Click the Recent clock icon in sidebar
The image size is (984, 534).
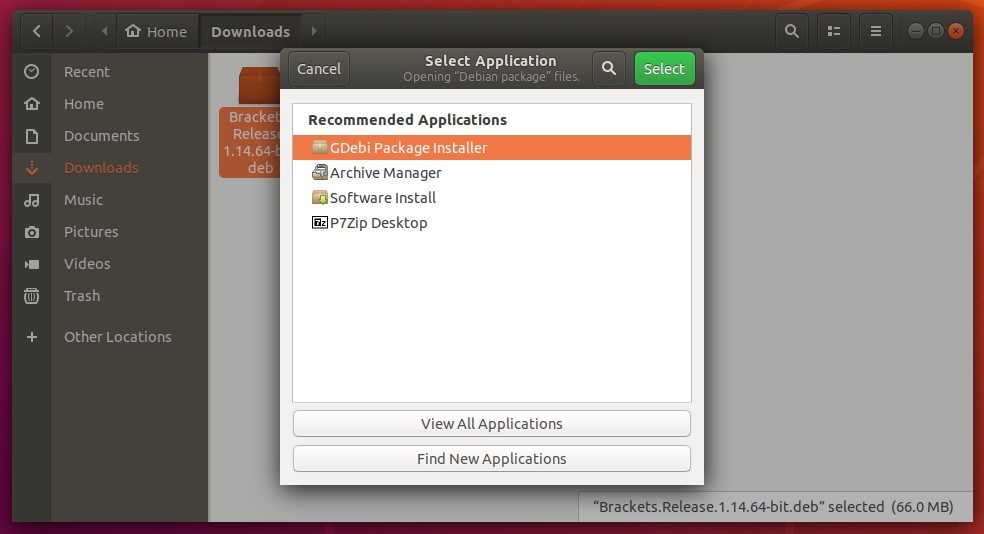[31, 72]
